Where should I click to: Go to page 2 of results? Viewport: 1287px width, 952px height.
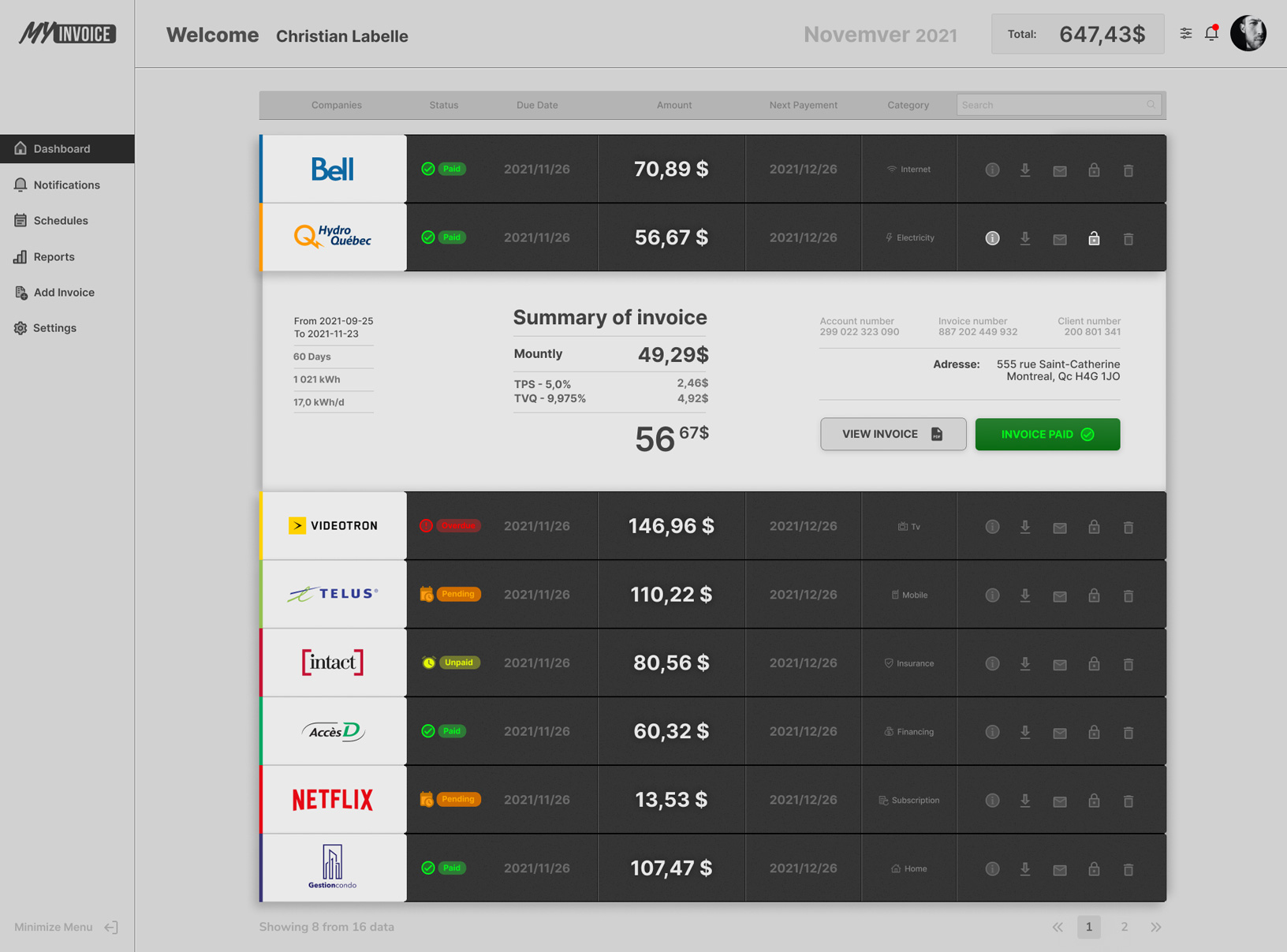(1124, 927)
